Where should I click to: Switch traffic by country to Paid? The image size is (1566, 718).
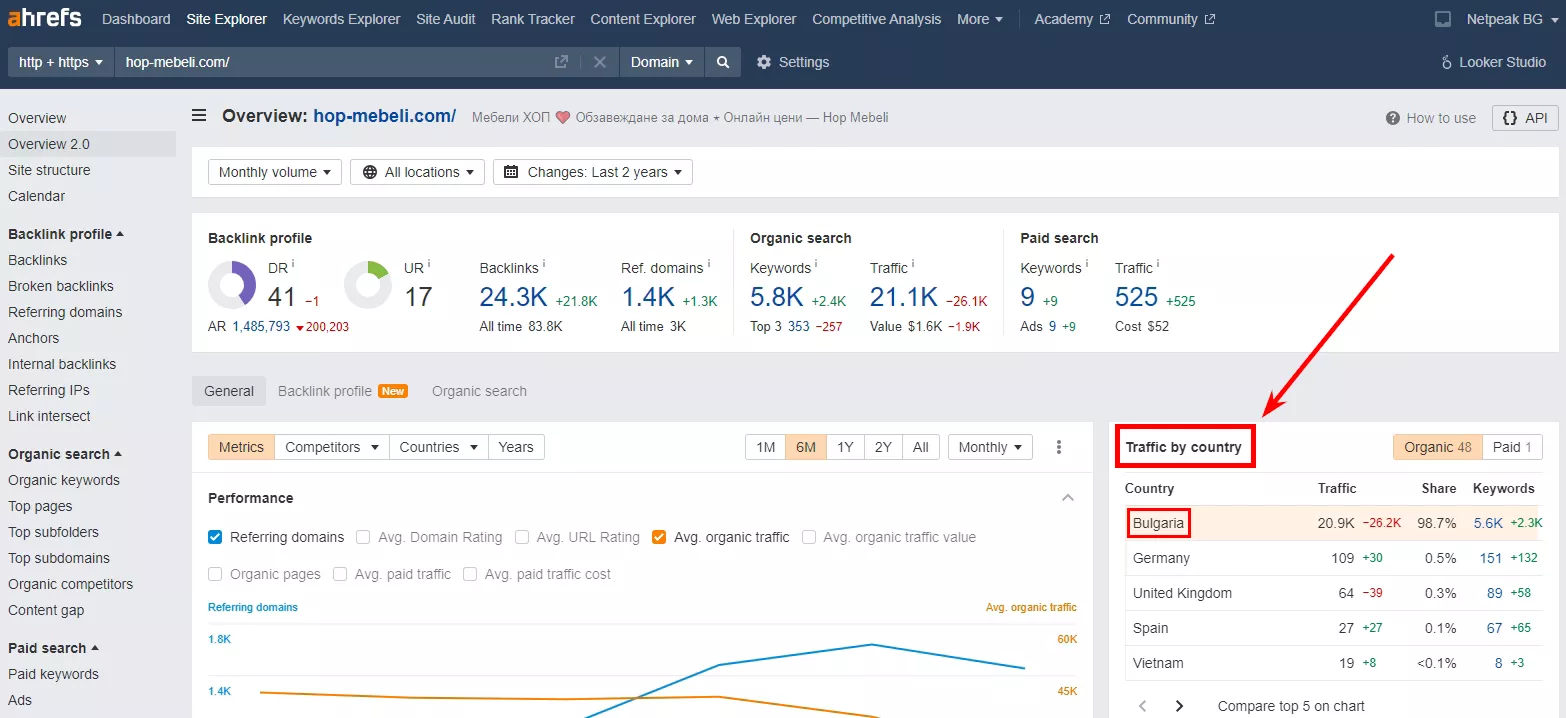1512,447
